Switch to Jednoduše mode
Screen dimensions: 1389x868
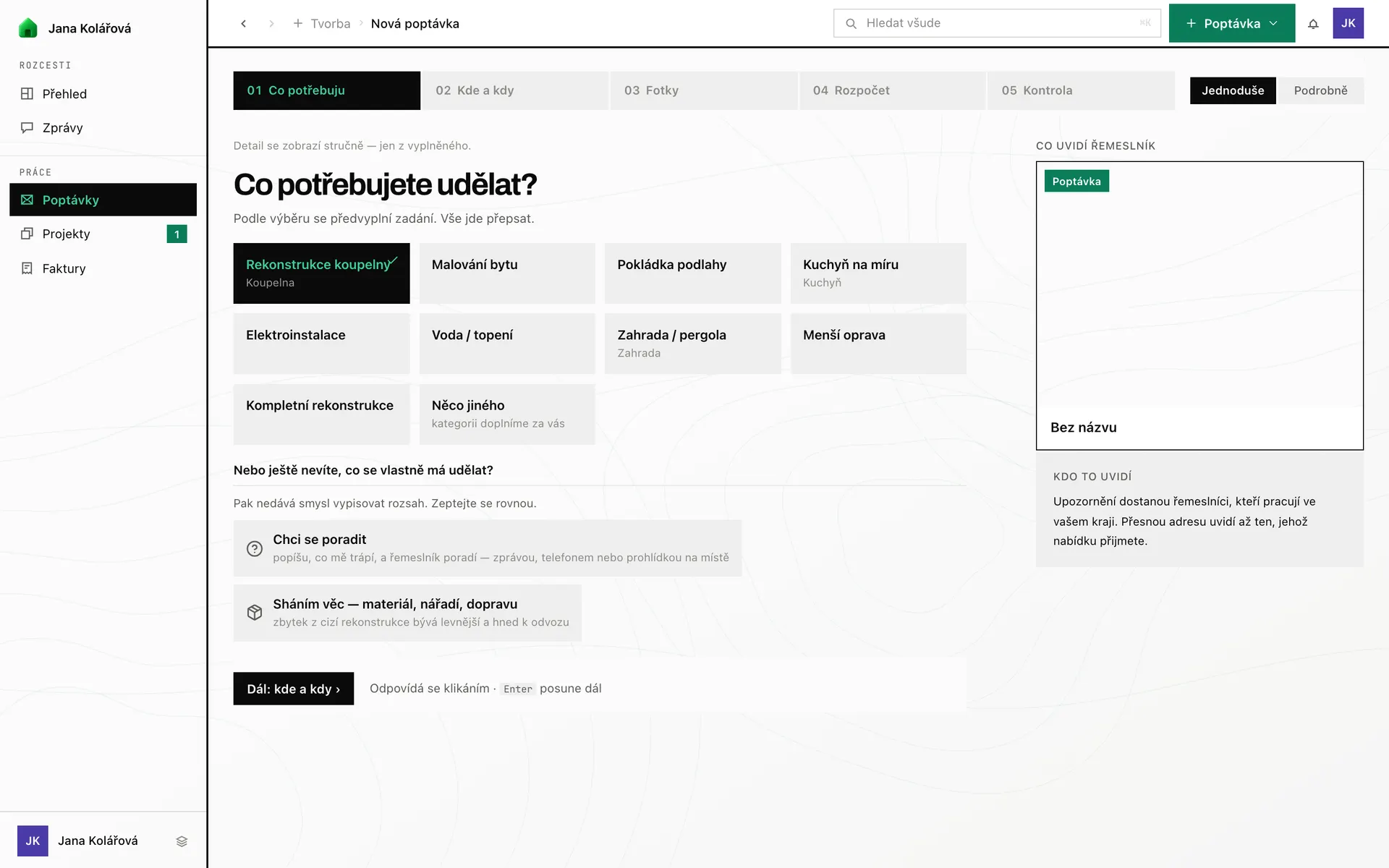pos(1233,90)
